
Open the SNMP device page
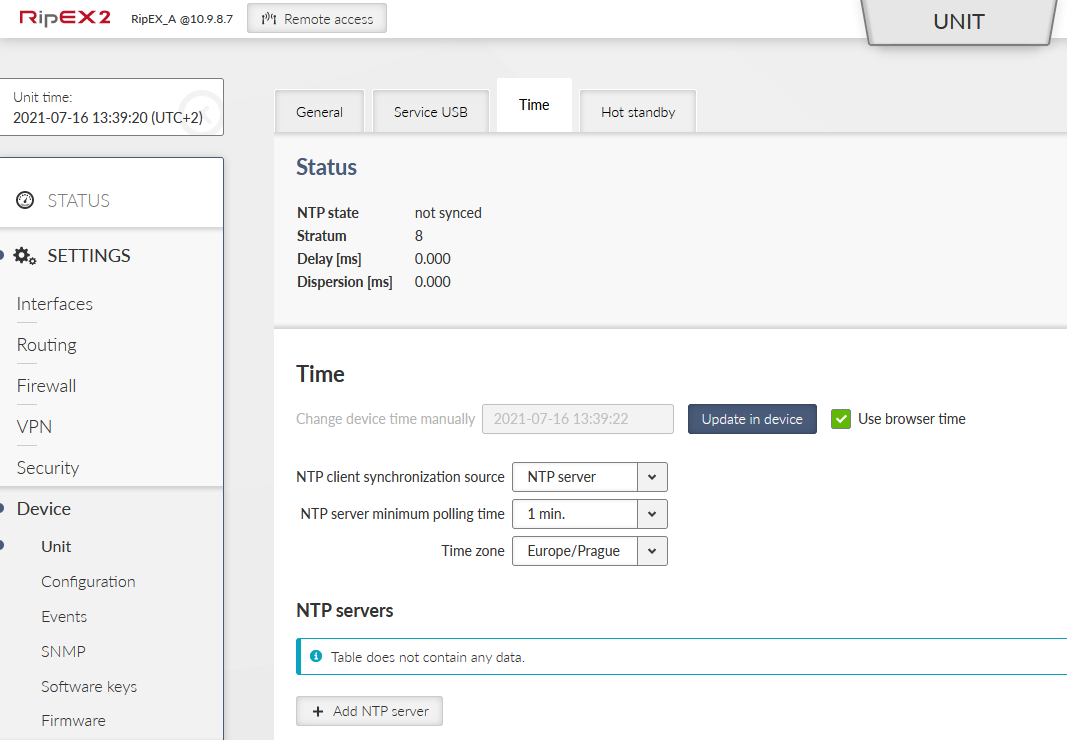(x=63, y=651)
